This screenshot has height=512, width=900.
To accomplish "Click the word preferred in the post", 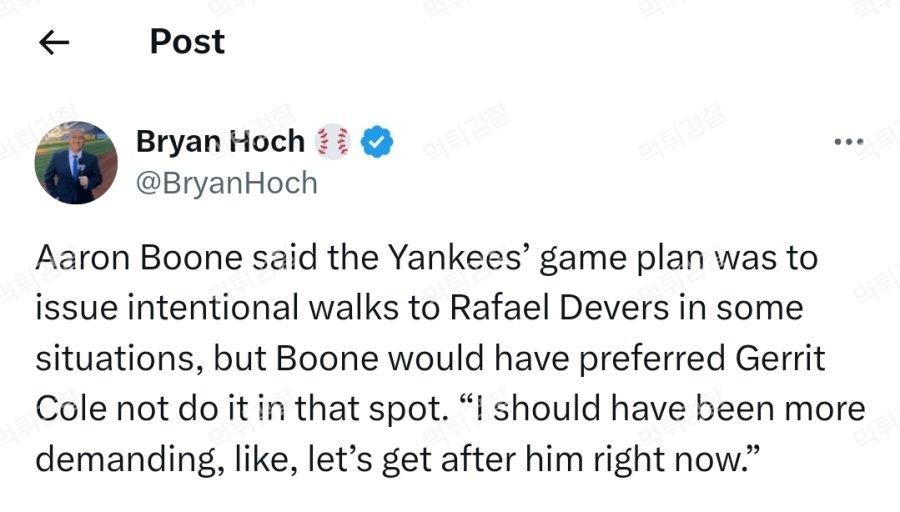I will pos(628,358).
